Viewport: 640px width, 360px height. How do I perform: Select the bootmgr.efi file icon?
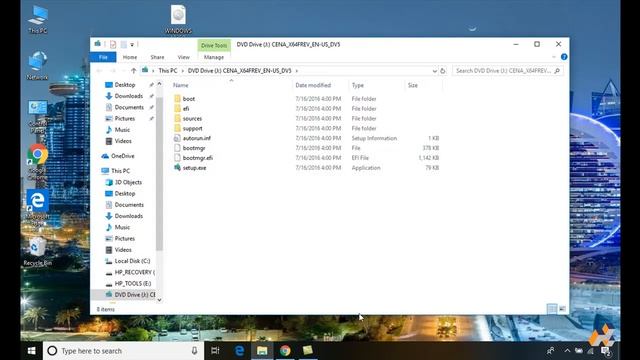(x=177, y=158)
